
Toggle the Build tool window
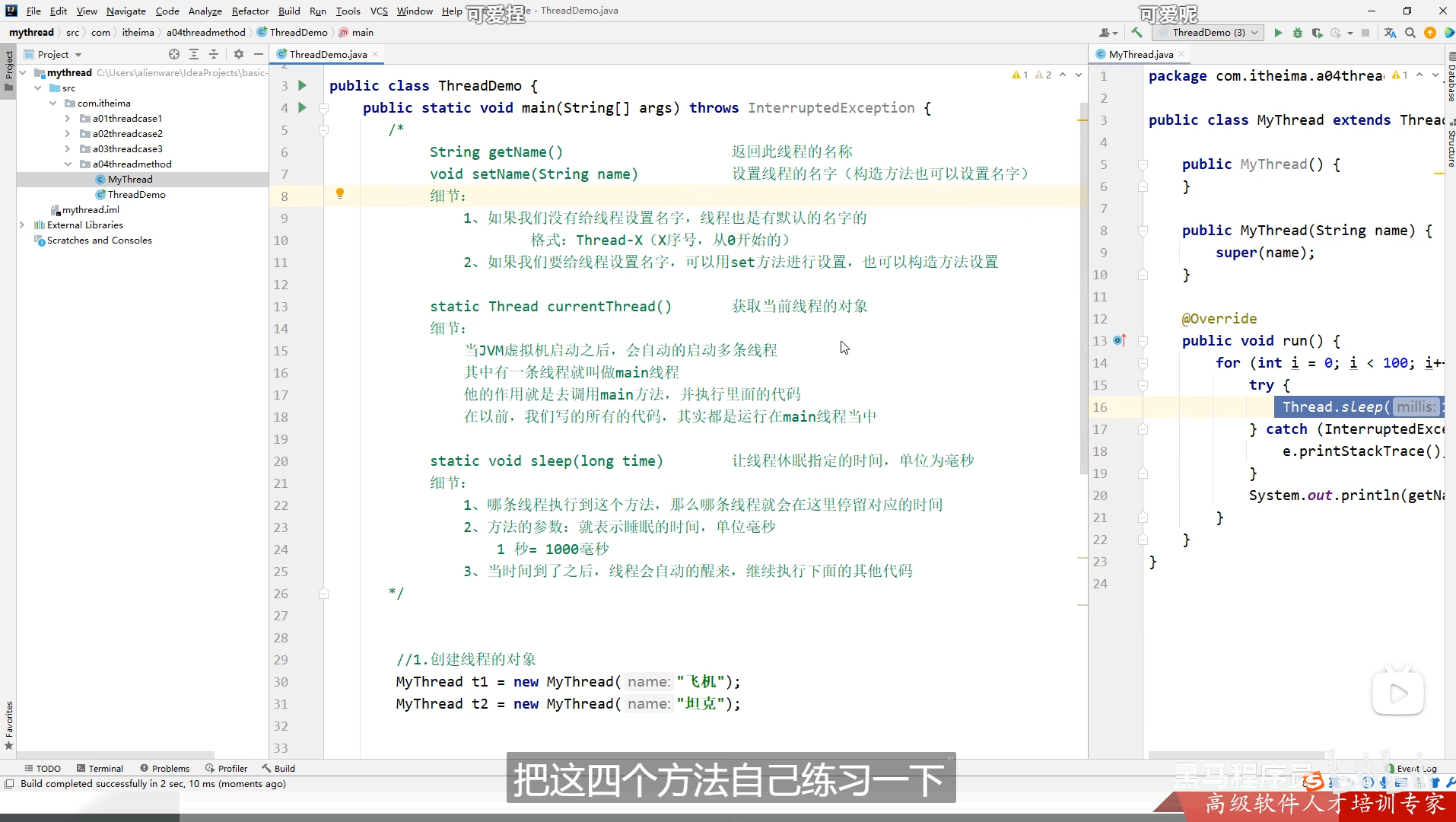(278, 768)
